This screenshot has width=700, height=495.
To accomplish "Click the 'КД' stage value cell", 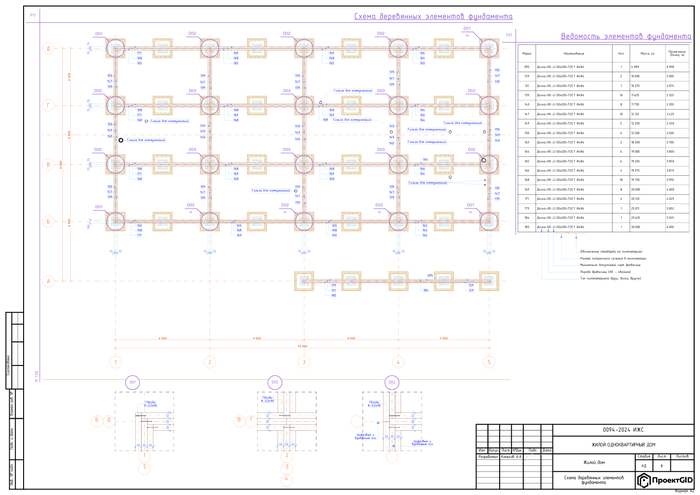I will pos(643,466).
